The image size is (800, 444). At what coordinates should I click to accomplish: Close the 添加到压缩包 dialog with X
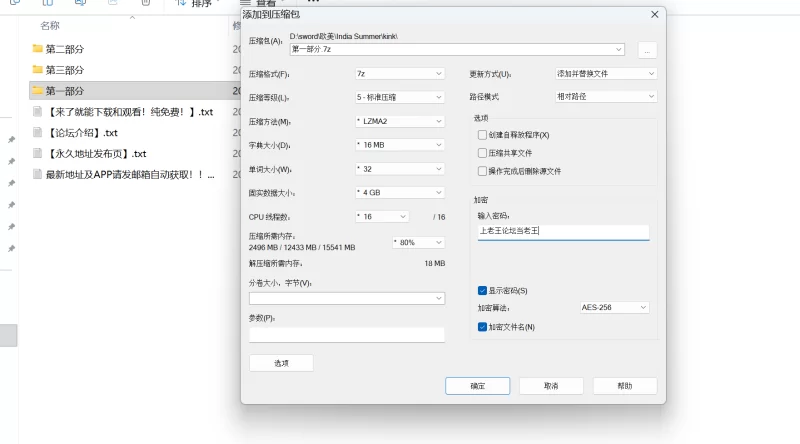pyautogui.click(x=655, y=15)
